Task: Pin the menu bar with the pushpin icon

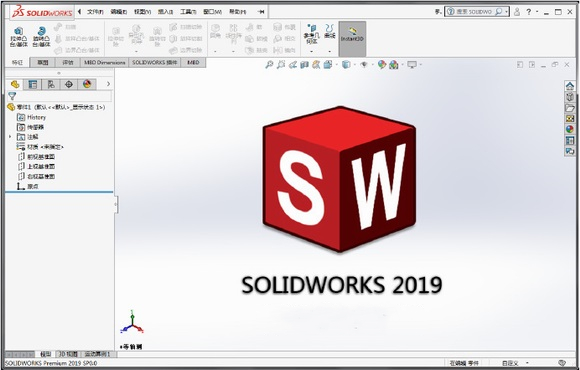Action: [x=261, y=12]
